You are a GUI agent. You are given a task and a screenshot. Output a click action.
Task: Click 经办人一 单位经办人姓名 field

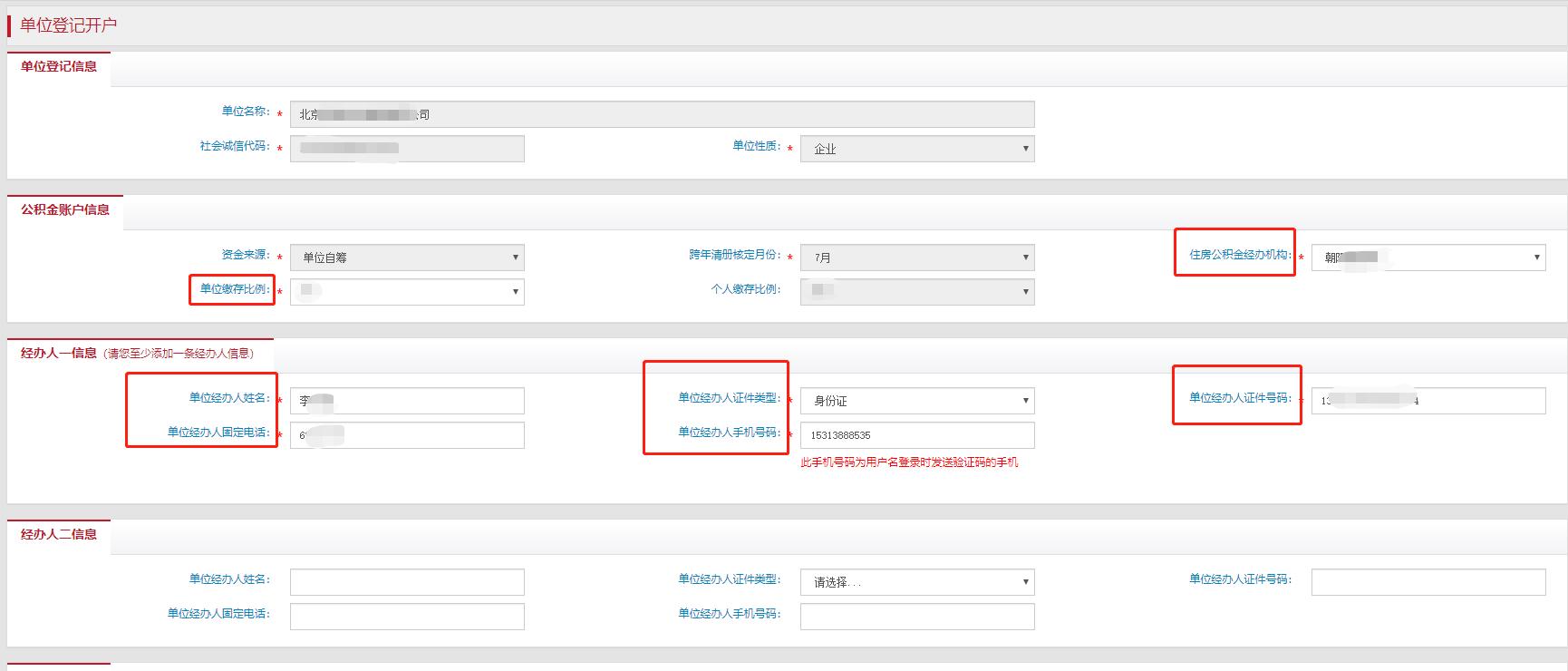coord(407,401)
